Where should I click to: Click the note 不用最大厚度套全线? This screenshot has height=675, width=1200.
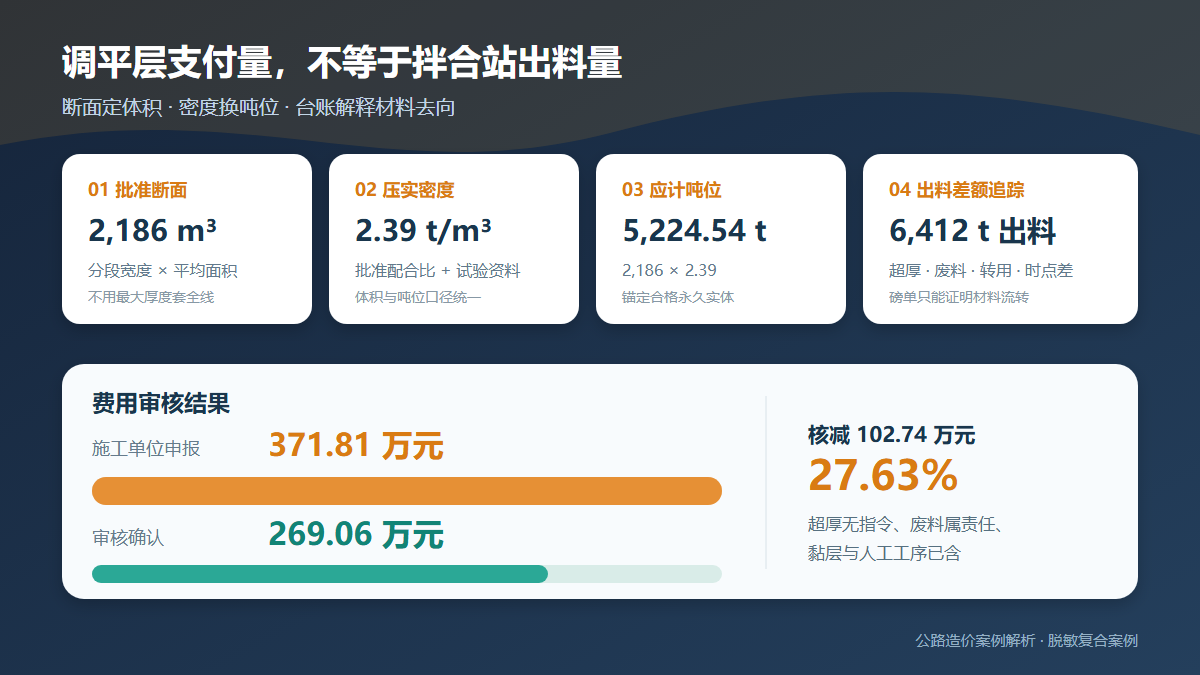[x=151, y=297]
